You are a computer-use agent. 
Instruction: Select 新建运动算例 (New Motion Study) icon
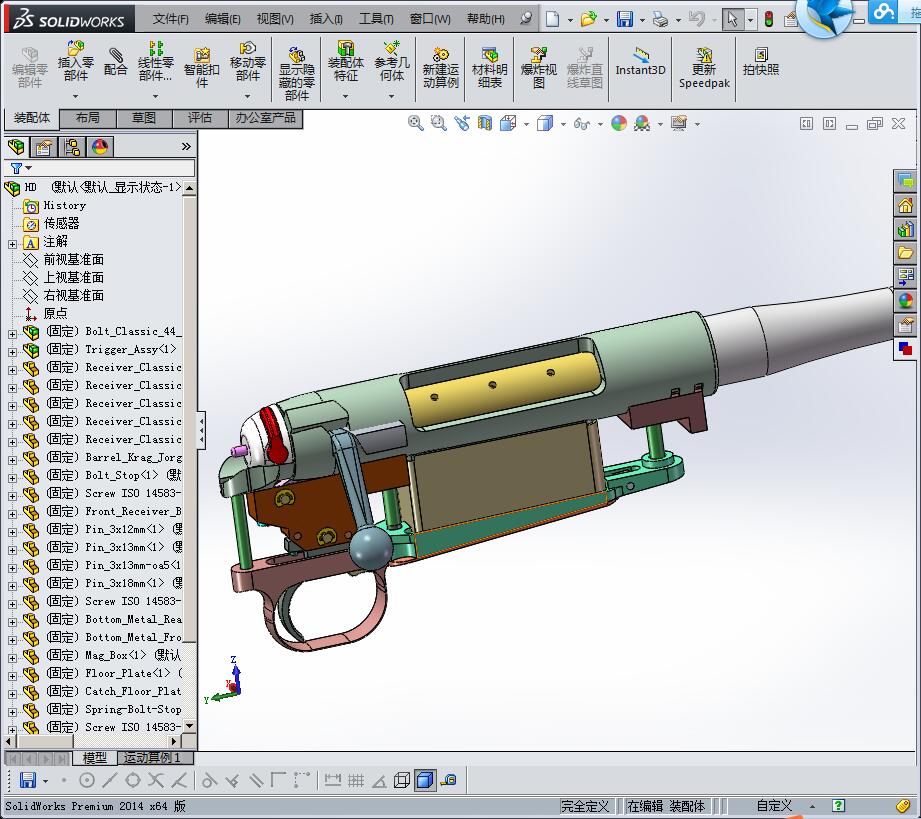tap(440, 67)
